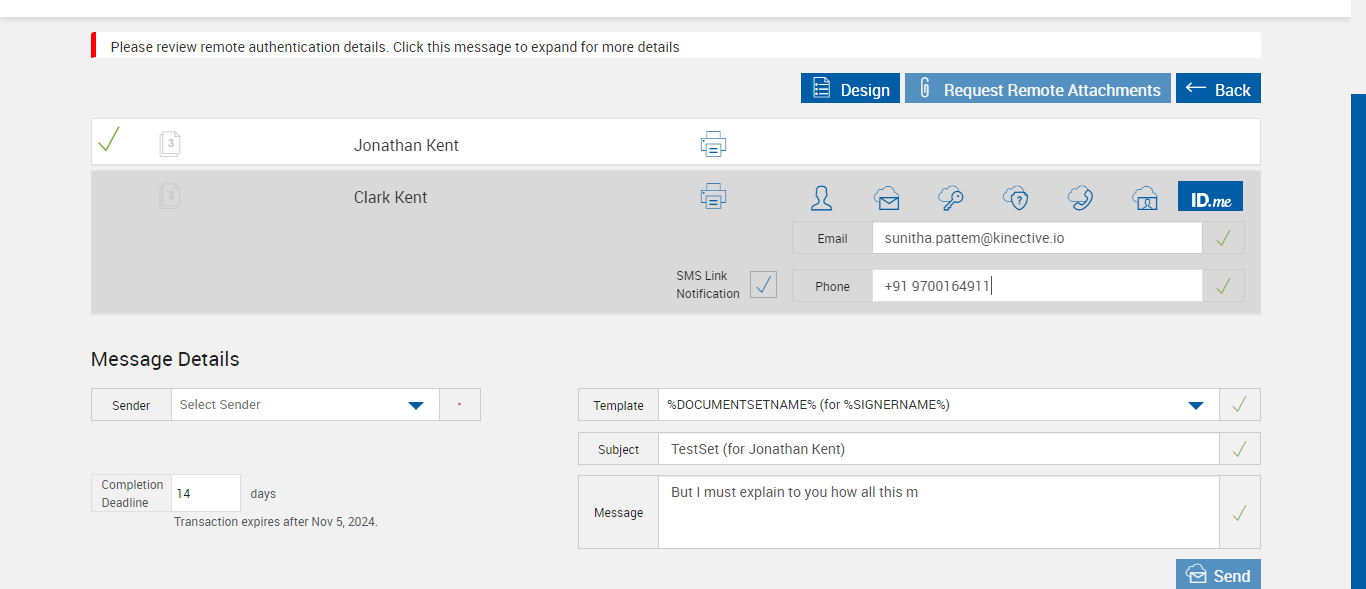
Task: Click into the Phone number field
Action: point(1036,286)
